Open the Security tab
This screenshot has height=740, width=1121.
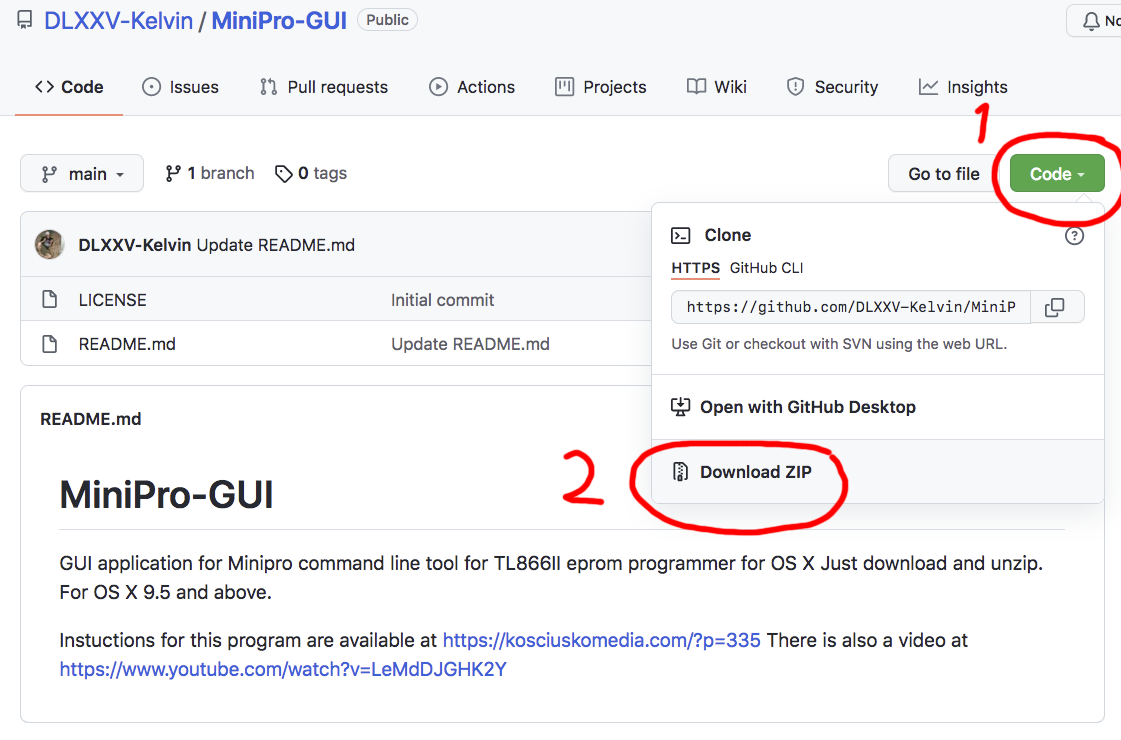coord(832,87)
